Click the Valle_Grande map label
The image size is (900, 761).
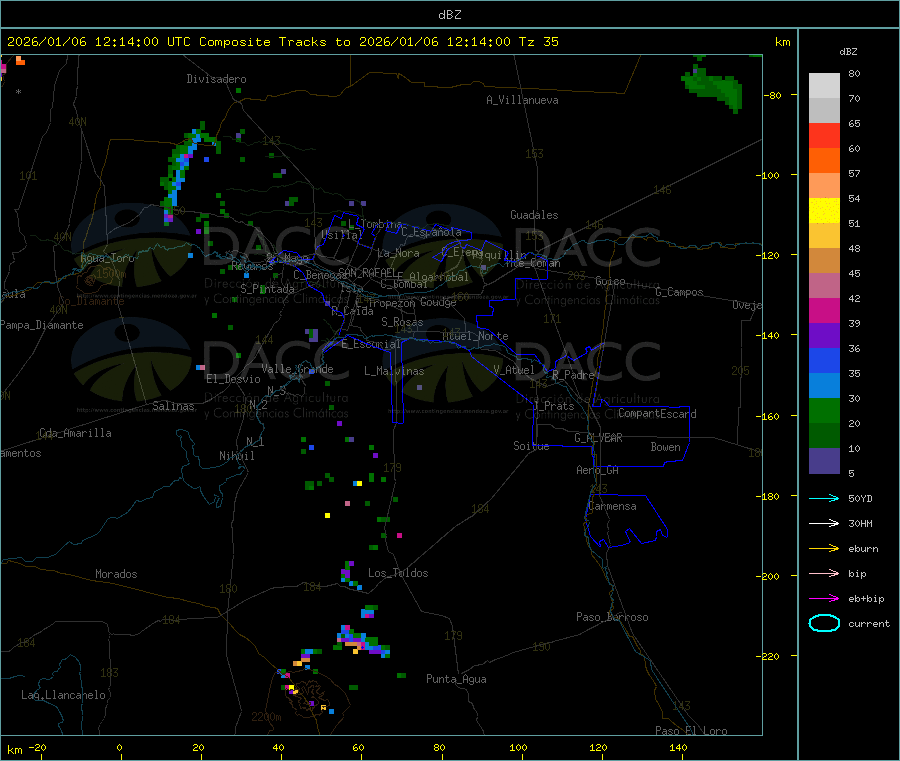[297, 369]
